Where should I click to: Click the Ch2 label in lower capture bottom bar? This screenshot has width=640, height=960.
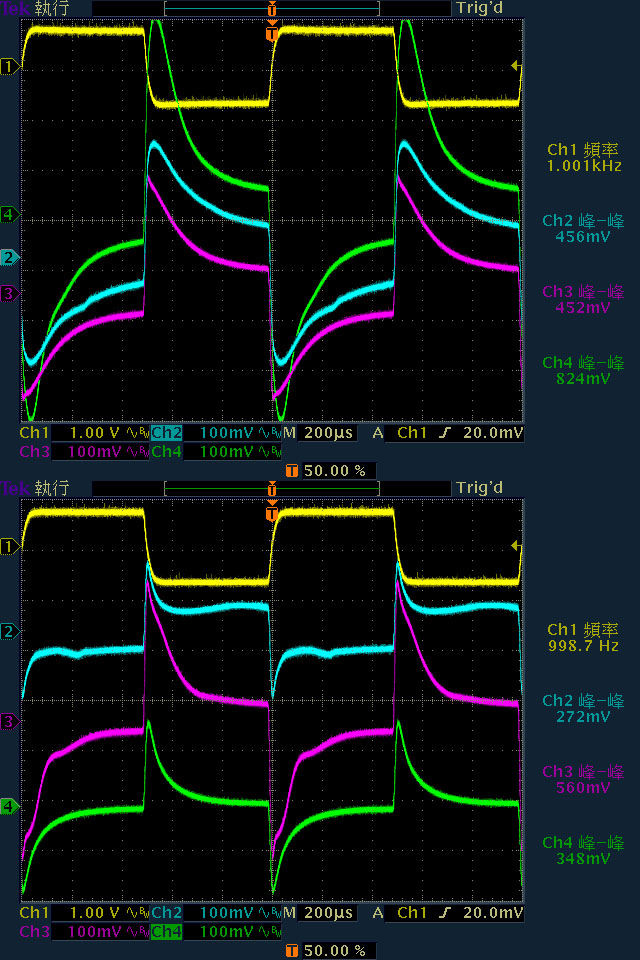167,913
